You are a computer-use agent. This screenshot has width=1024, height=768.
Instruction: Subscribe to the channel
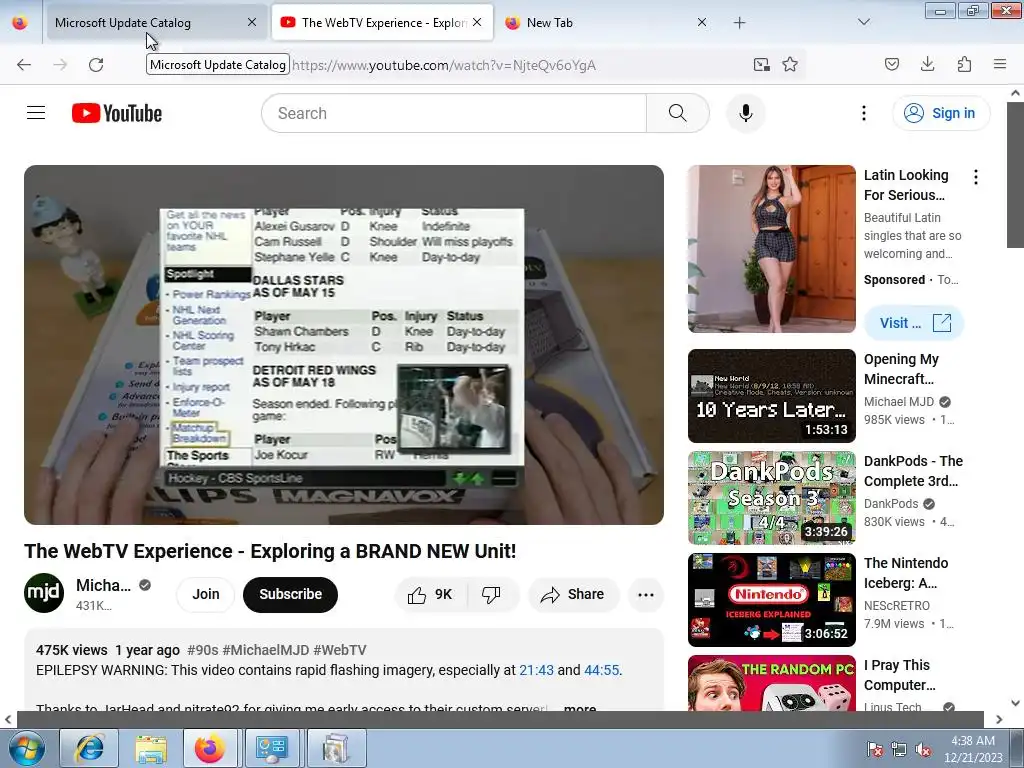[291, 594]
